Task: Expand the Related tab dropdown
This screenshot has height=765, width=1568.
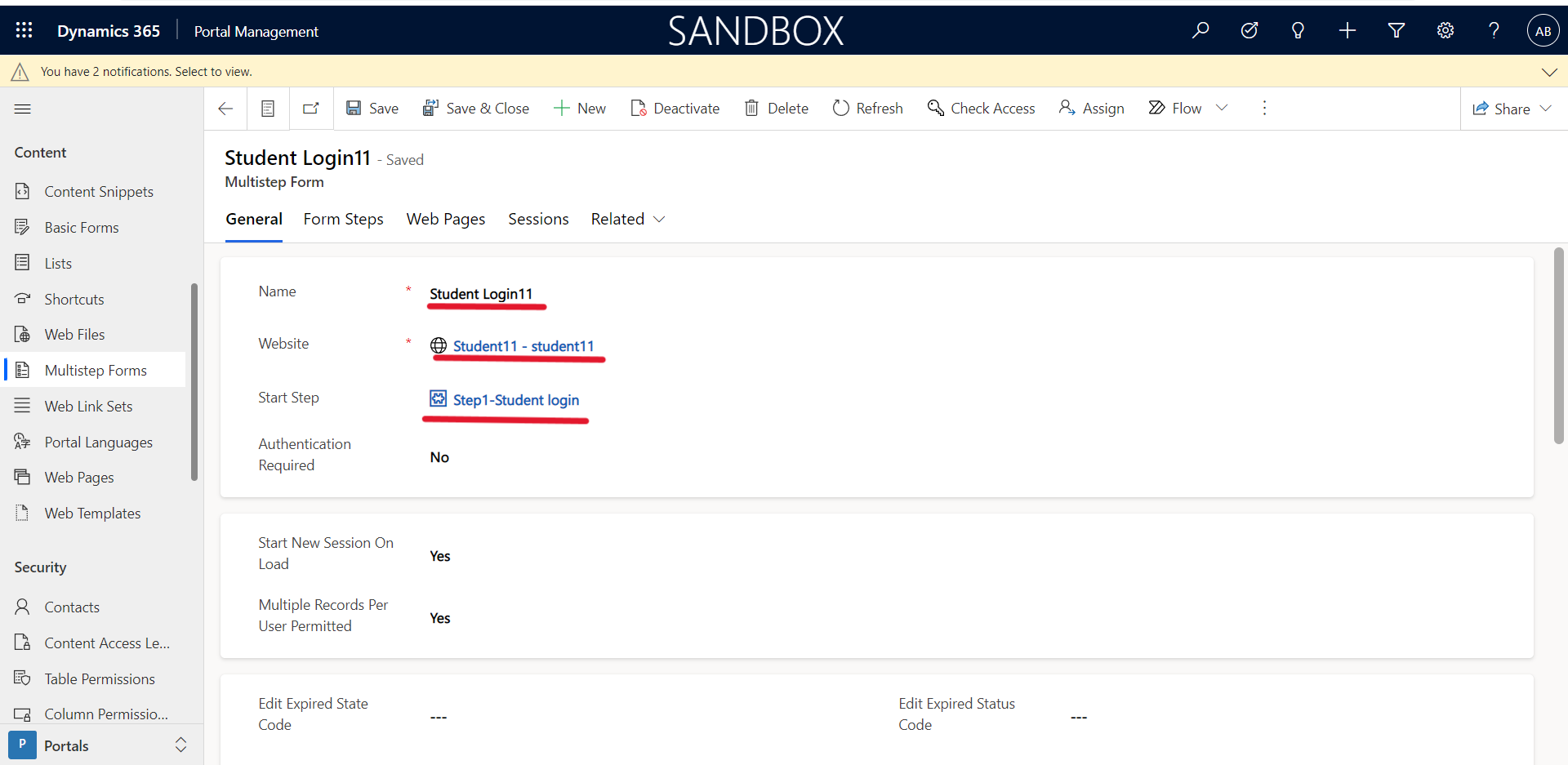Action: pos(628,219)
